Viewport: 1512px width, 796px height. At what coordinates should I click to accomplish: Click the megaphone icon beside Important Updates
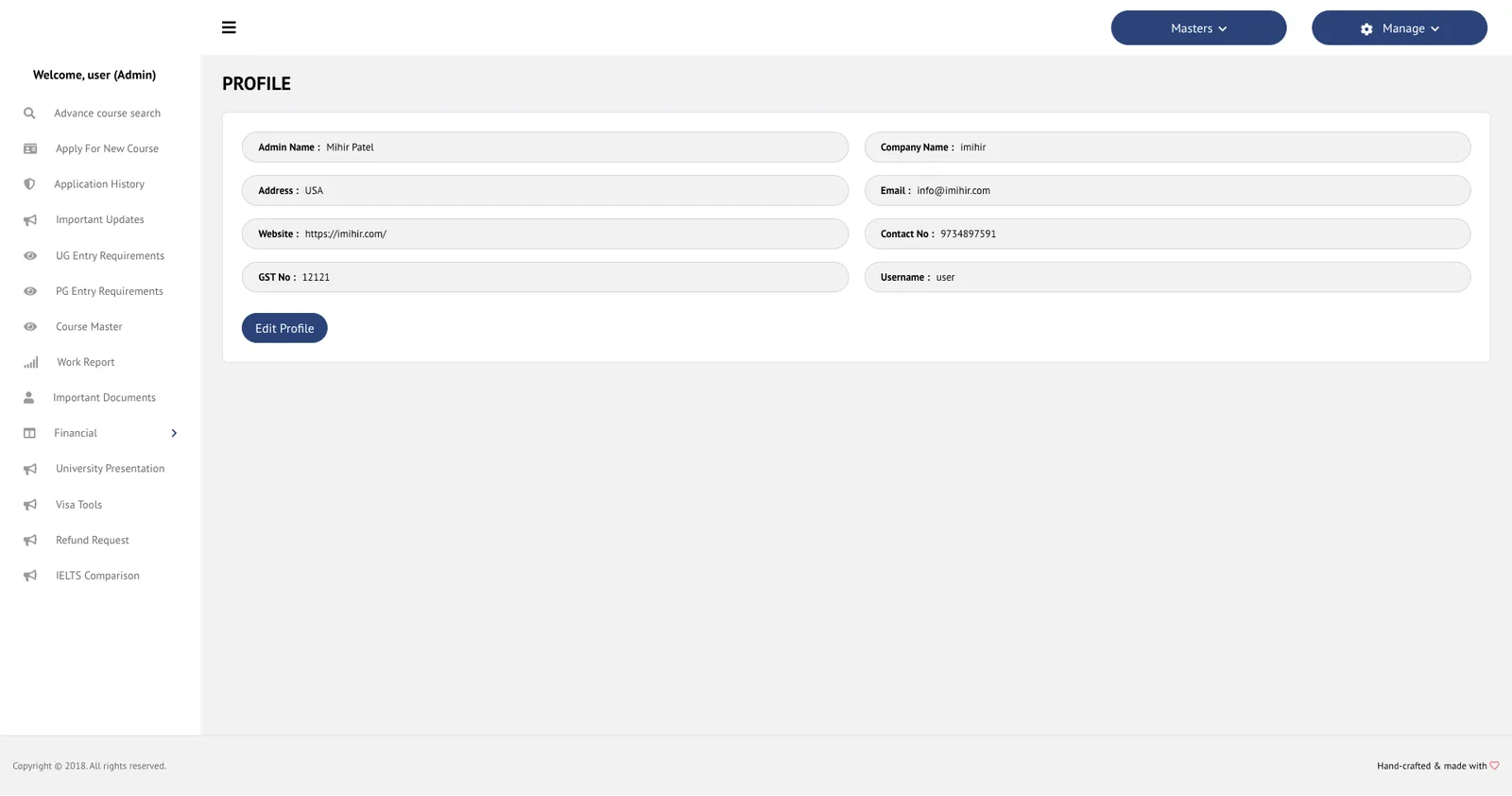coord(30,220)
